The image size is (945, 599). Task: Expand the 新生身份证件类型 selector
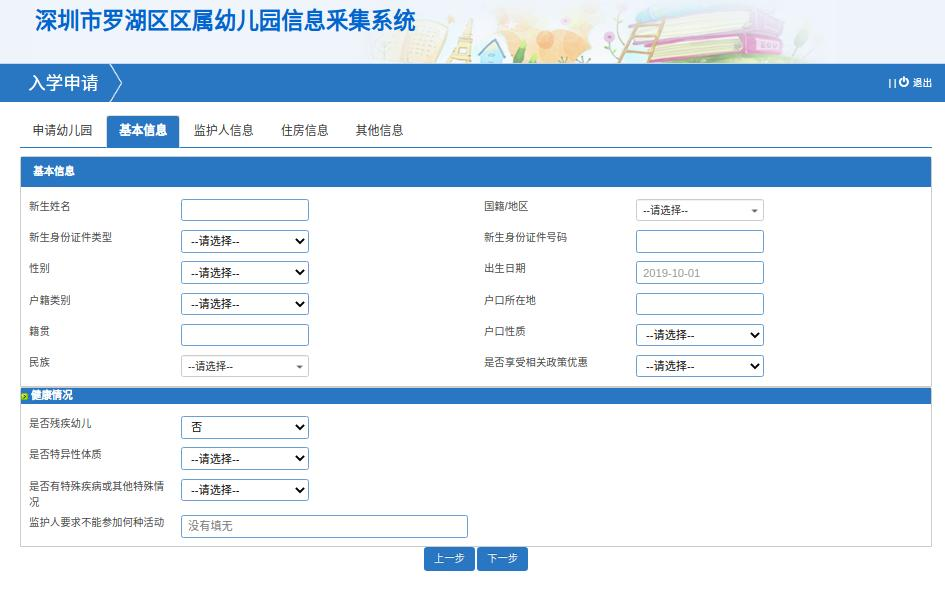click(x=244, y=240)
